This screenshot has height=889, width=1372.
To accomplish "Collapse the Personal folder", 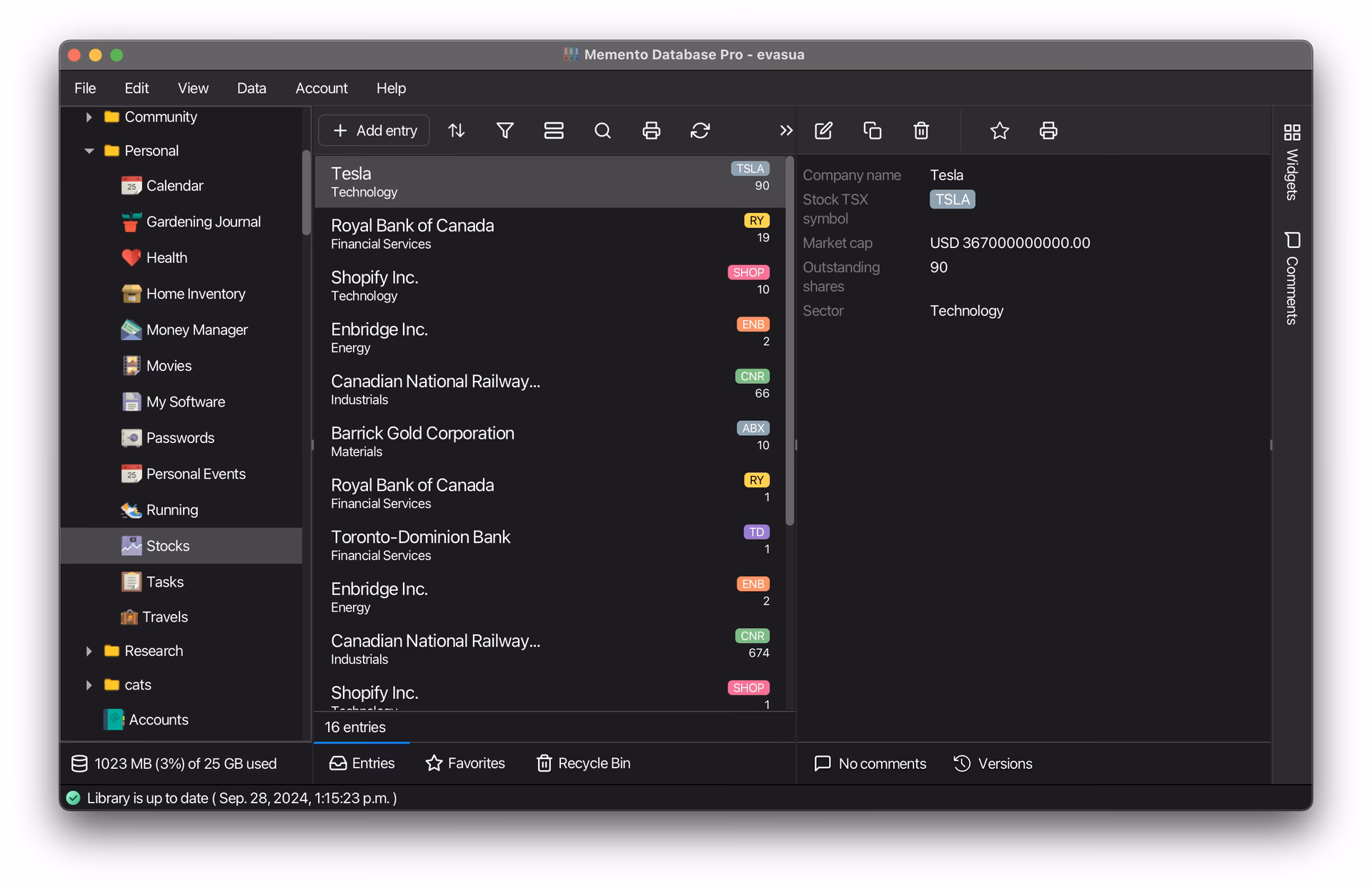I will [89, 151].
